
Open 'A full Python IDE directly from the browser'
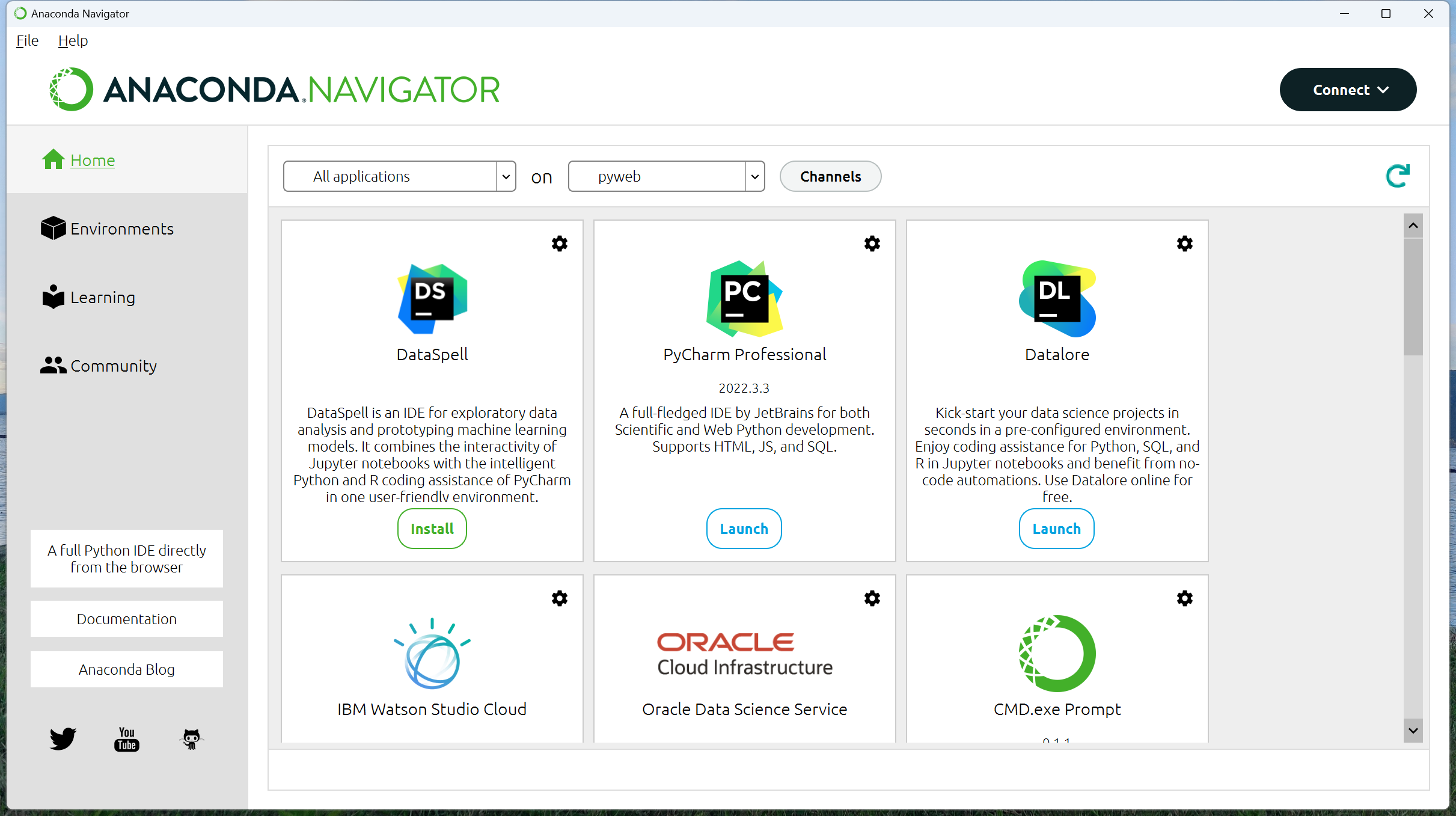click(x=127, y=559)
